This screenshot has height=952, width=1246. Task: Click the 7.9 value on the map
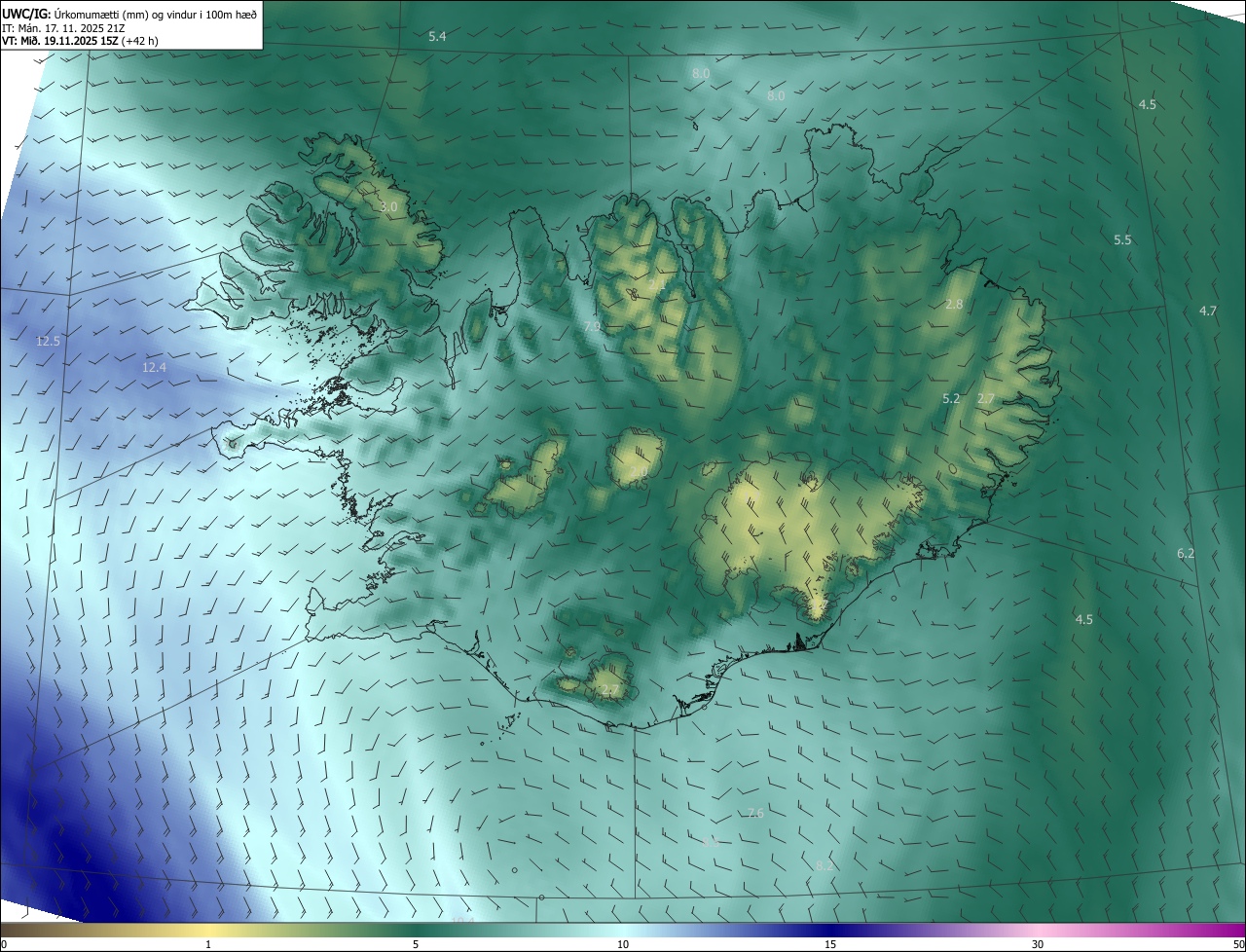(592, 328)
